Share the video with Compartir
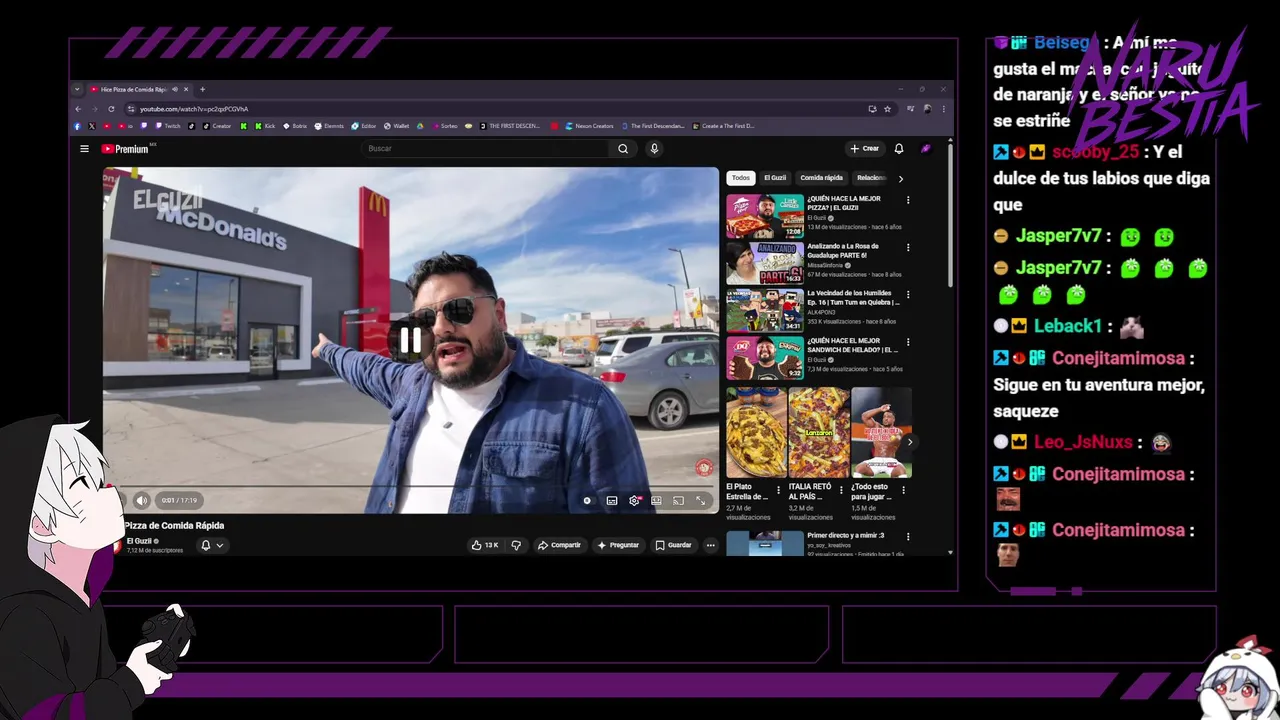The height and width of the screenshot is (720, 1280). pos(559,545)
